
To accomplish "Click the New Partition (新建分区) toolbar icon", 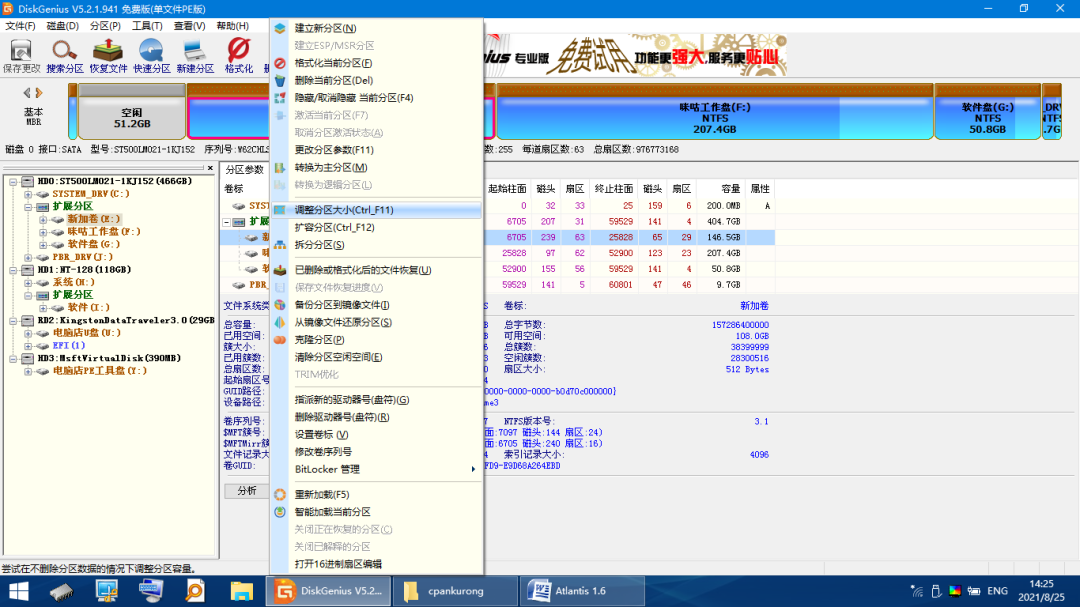I will point(195,56).
